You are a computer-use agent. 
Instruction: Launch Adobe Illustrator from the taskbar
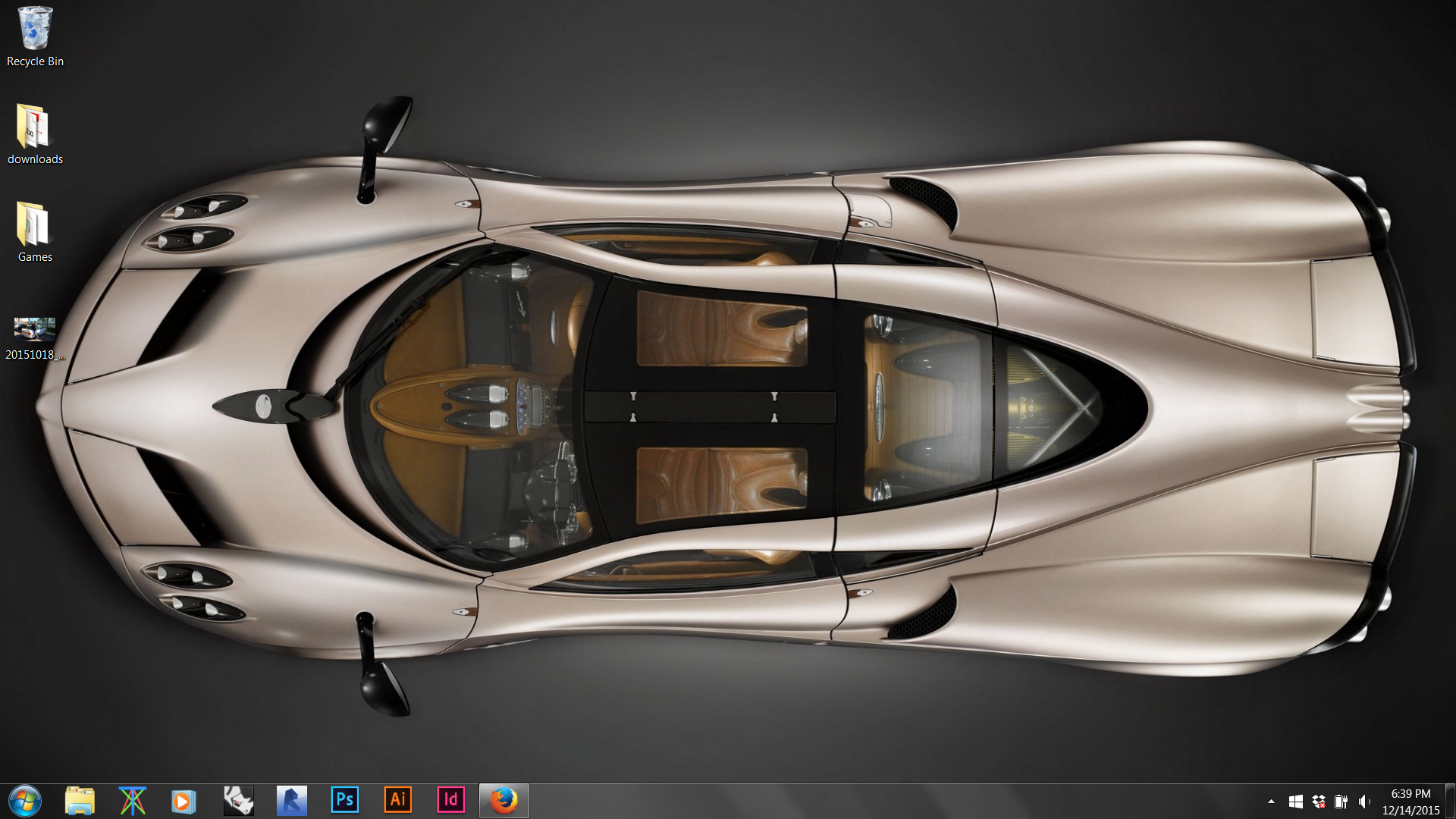coord(398,799)
